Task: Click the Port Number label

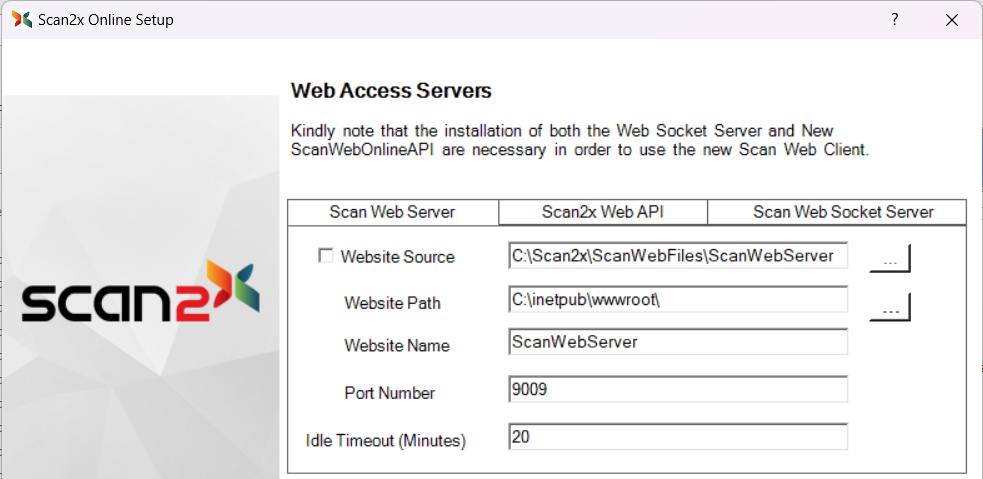Action: tap(390, 393)
